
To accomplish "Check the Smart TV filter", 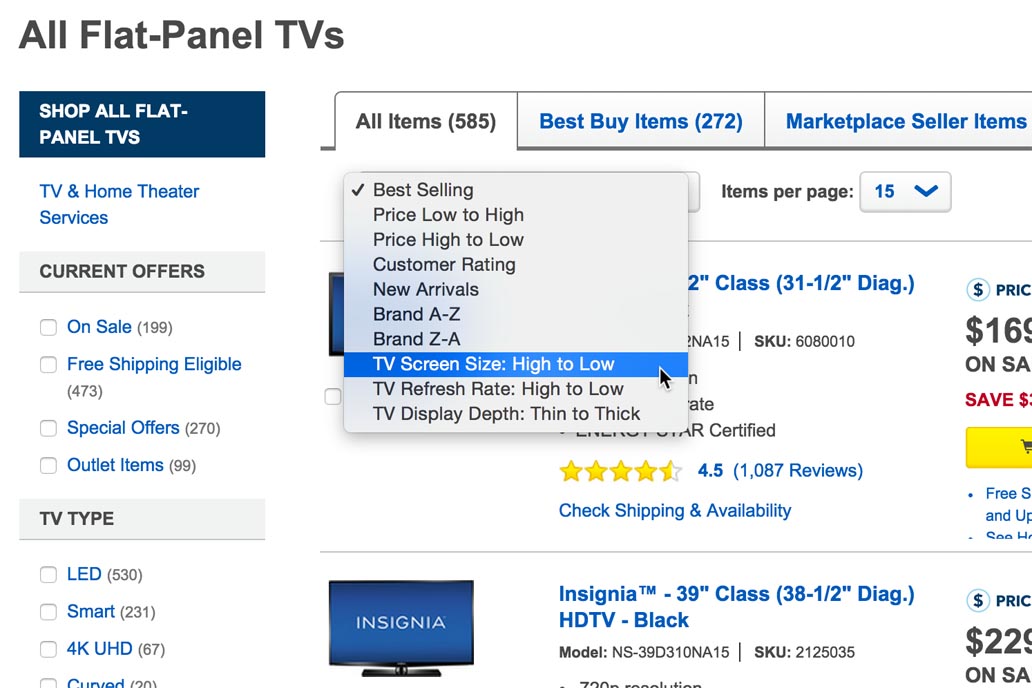I will [x=48, y=611].
